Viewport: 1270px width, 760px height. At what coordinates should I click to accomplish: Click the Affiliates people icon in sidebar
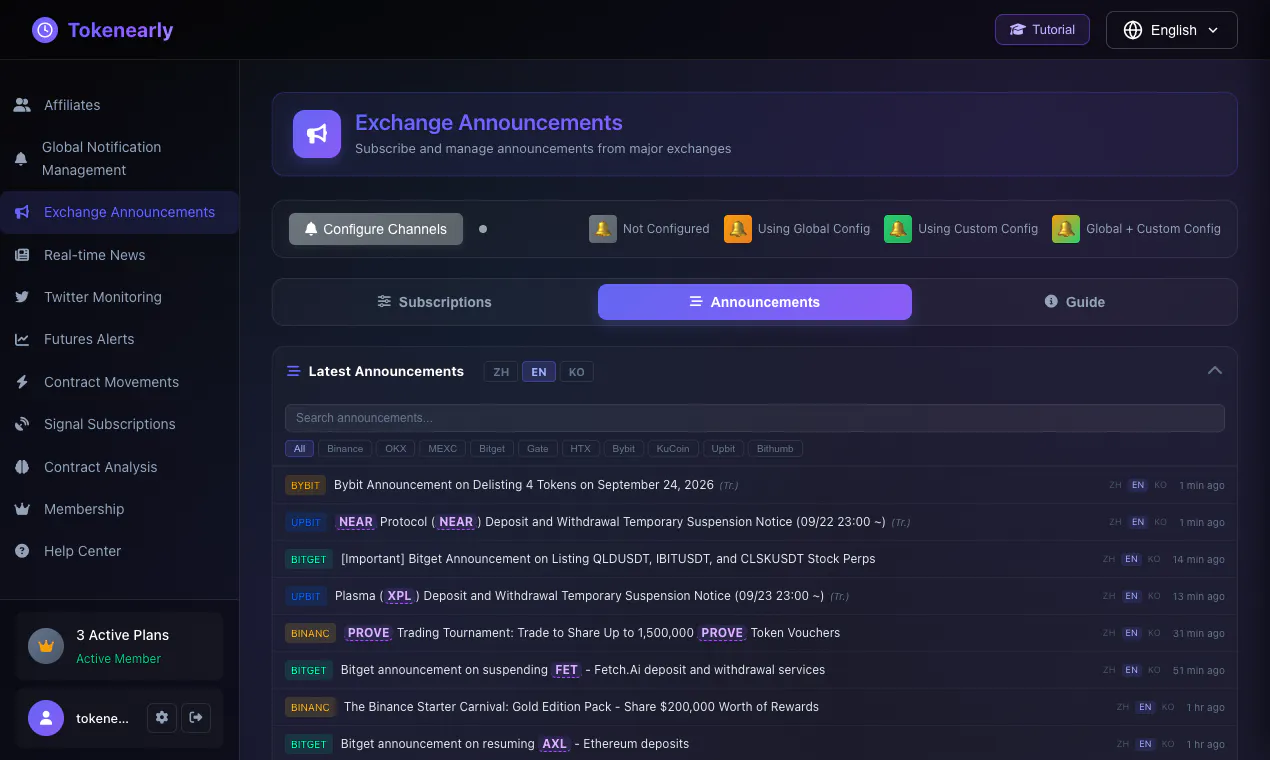point(22,105)
